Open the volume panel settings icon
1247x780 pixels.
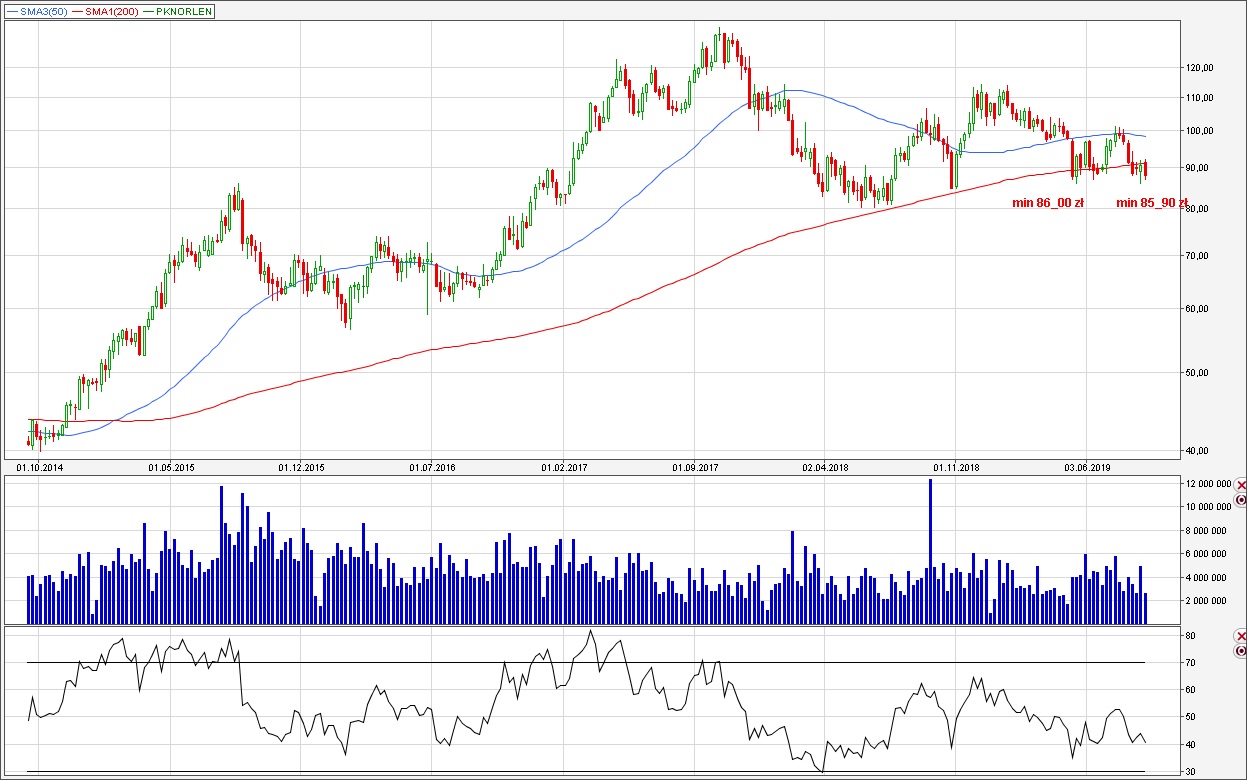pyautogui.click(x=1241, y=499)
